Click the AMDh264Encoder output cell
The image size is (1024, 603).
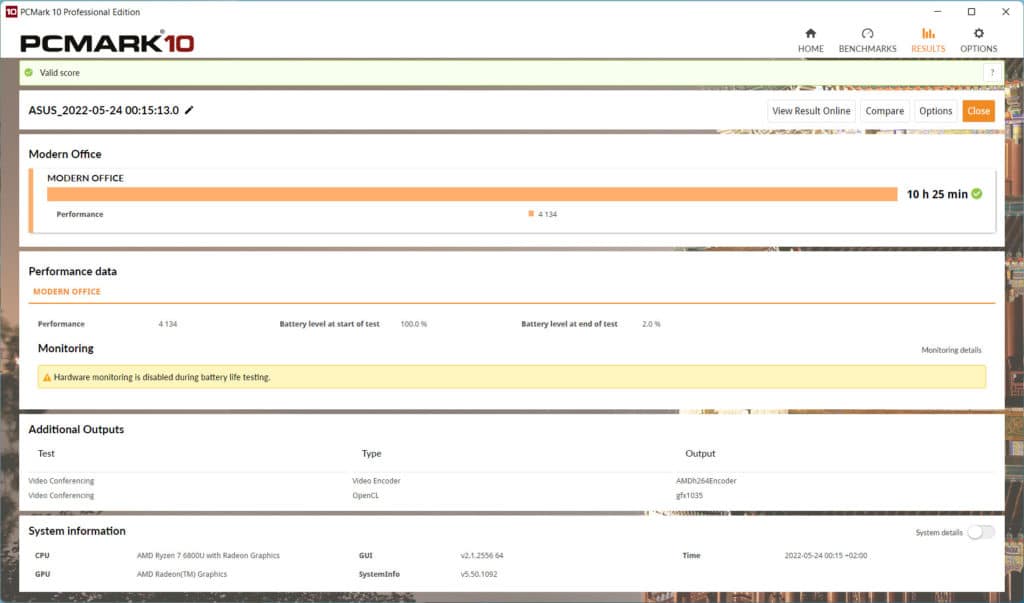point(706,481)
